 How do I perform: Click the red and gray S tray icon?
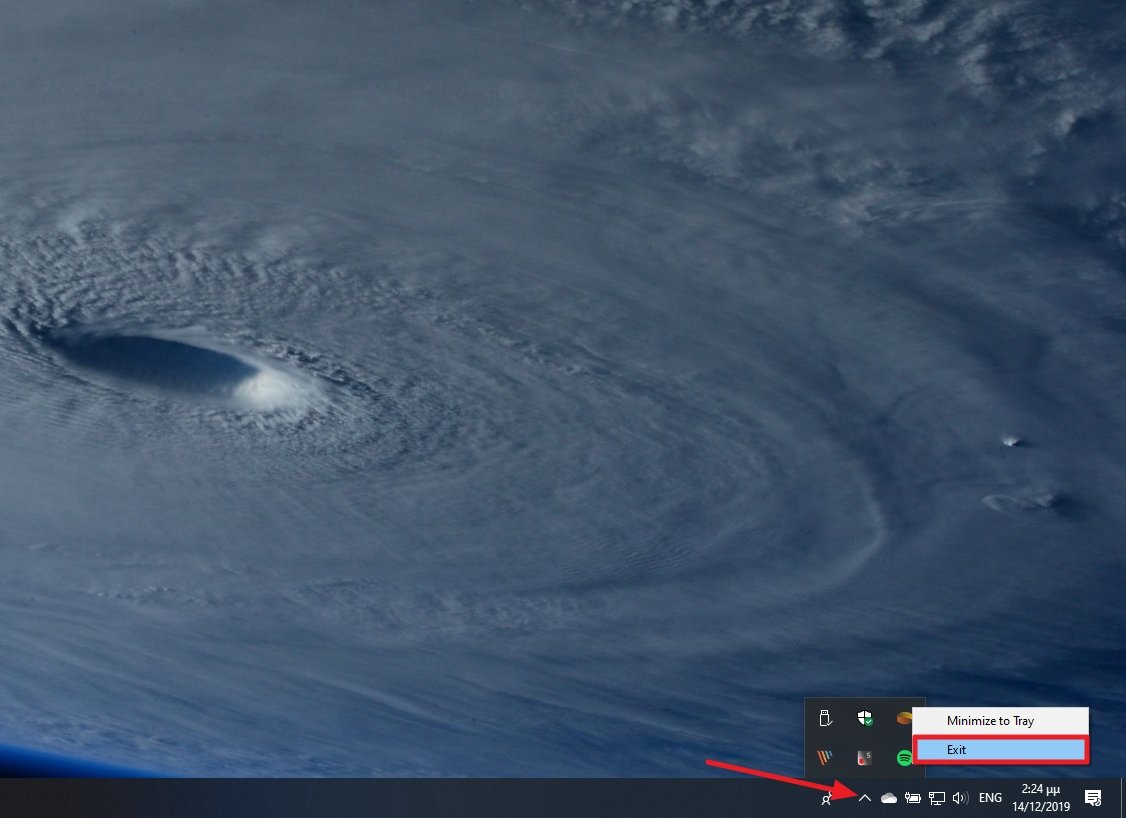pos(865,758)
